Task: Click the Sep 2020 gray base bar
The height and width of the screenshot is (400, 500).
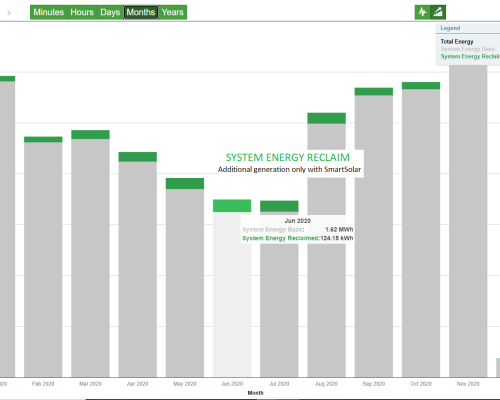Action: point(374,236)
